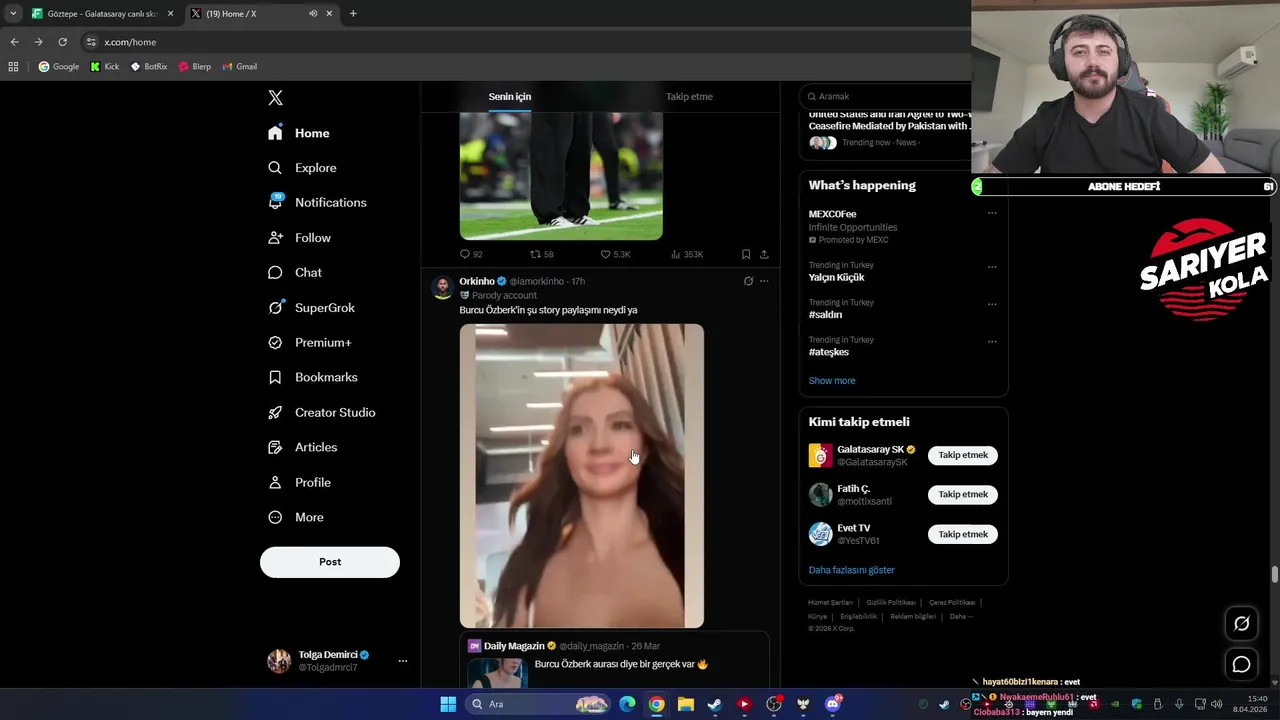The height and width of the screenshot is (720, 1280).
Task: Open the Blerp bookmark
Action: 195,67
